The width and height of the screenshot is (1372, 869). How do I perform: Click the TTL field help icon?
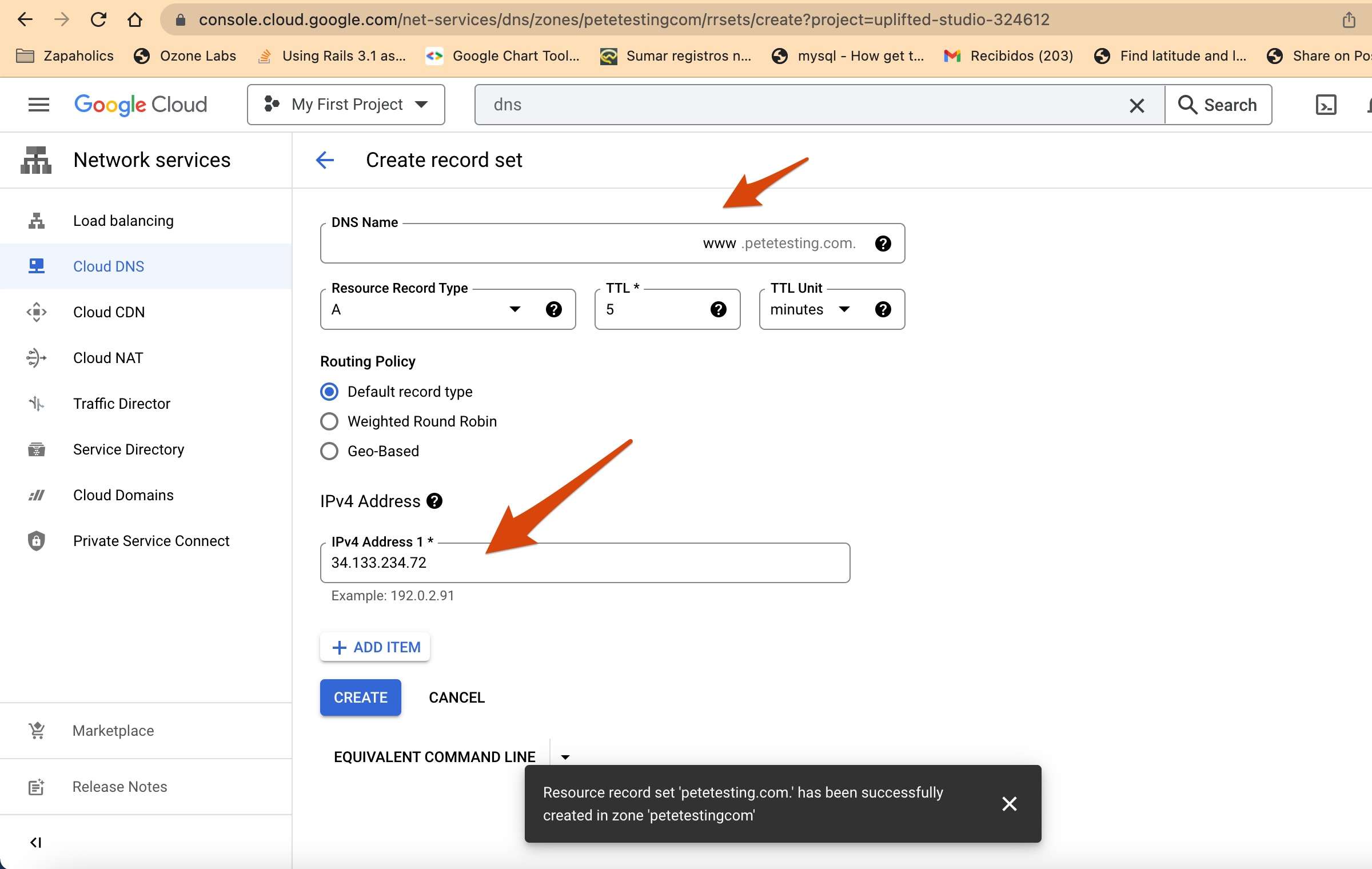point(718,309)
